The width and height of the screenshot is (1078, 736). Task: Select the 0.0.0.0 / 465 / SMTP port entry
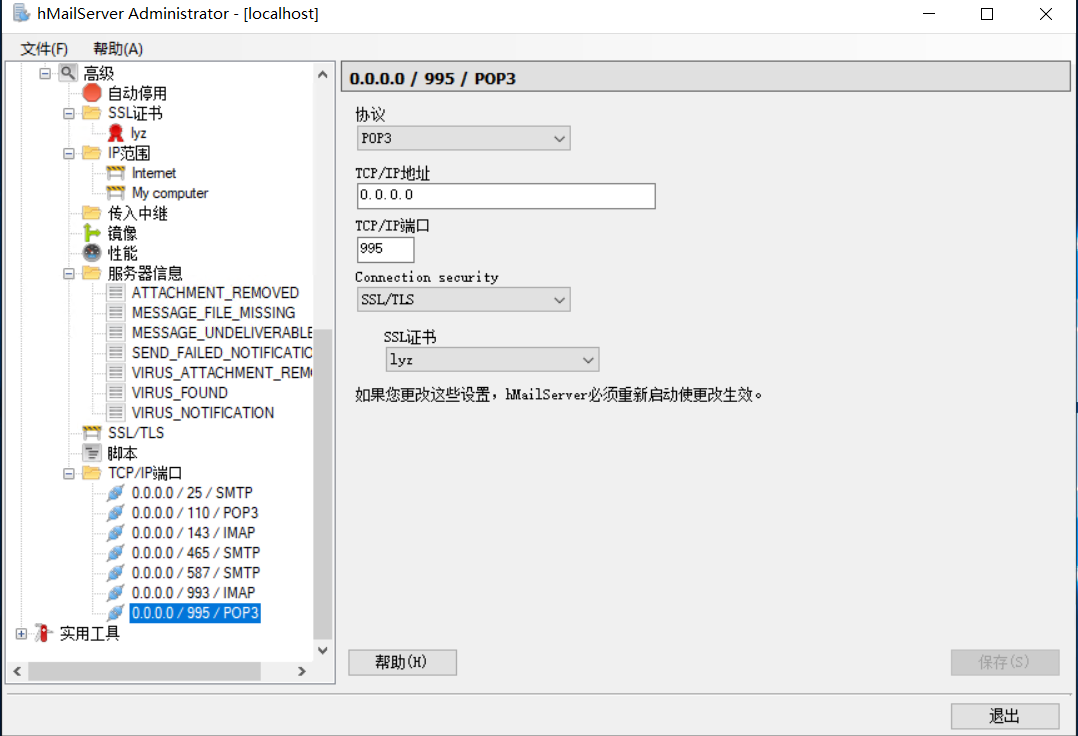(191, 553)
